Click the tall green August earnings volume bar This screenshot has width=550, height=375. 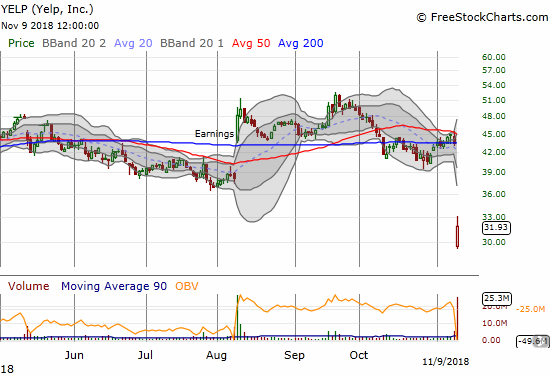click(237, 317)
